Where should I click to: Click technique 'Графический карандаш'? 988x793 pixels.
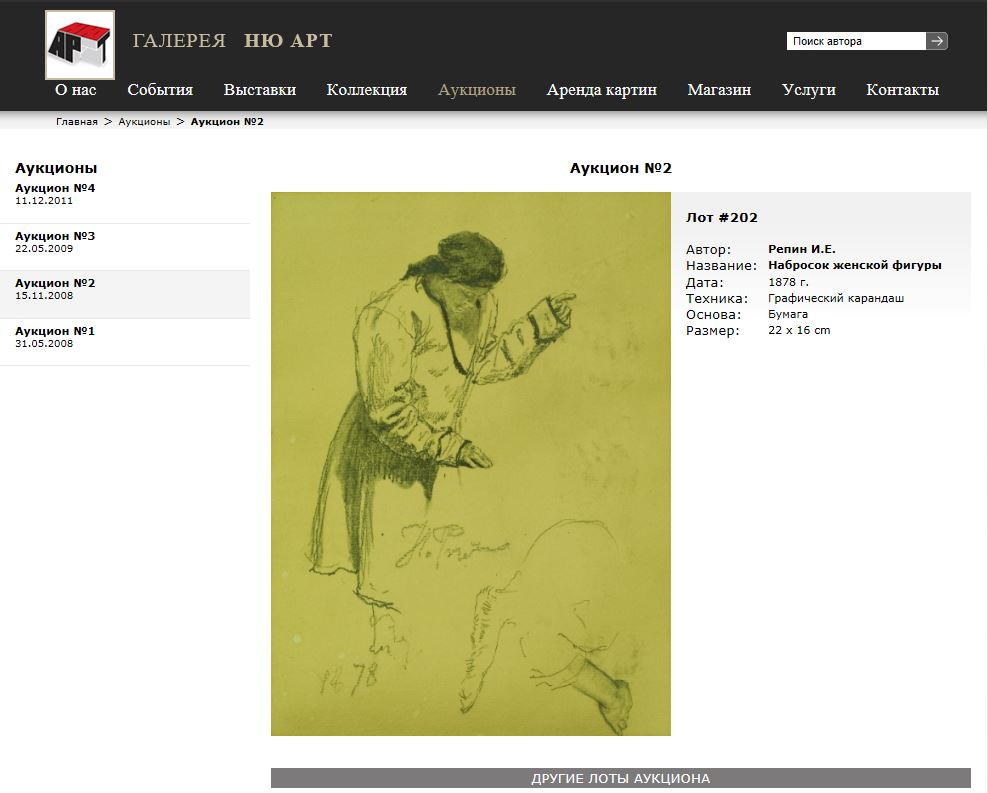point(836,298)
